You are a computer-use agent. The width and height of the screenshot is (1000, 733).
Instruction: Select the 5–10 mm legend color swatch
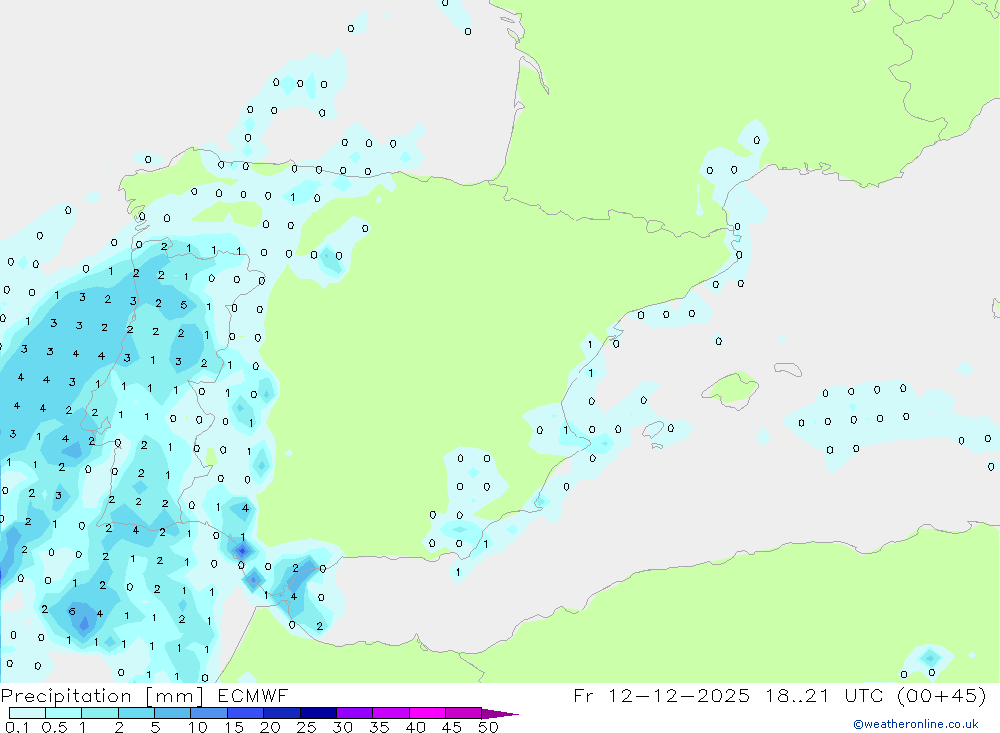coord(172,713)
